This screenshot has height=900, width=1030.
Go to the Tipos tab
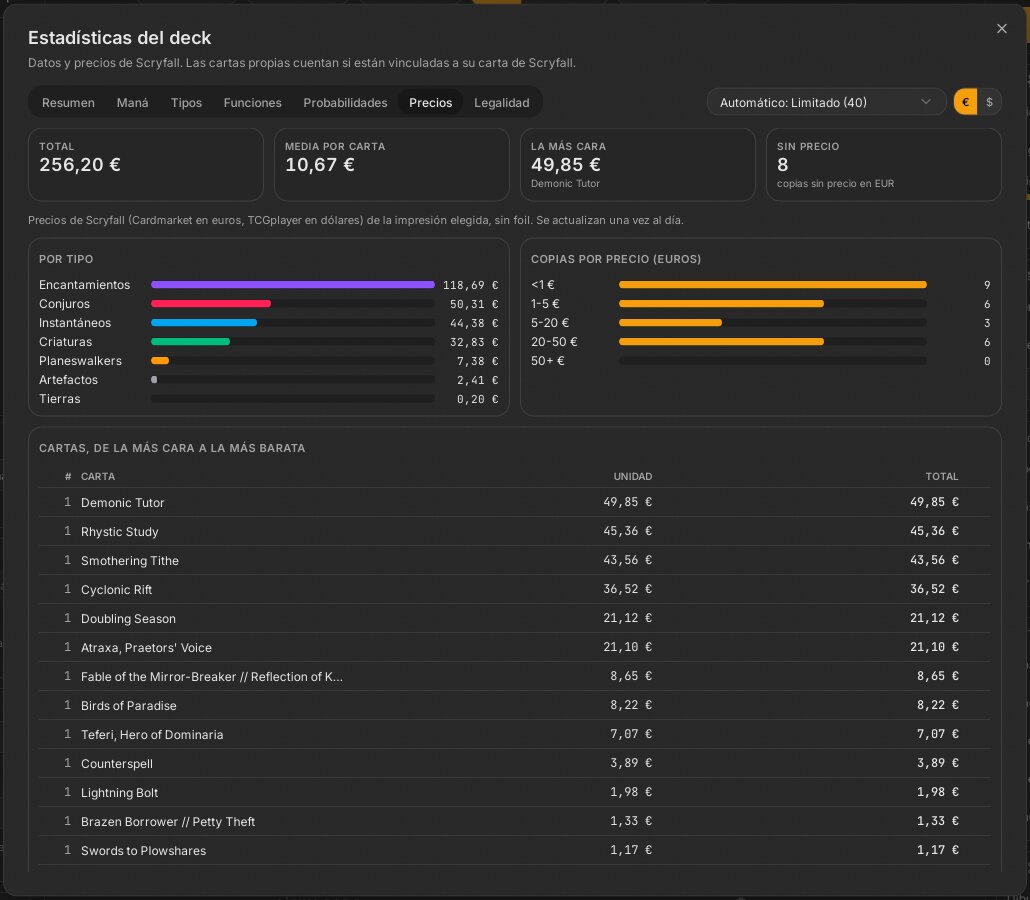[x=187, y=102]
